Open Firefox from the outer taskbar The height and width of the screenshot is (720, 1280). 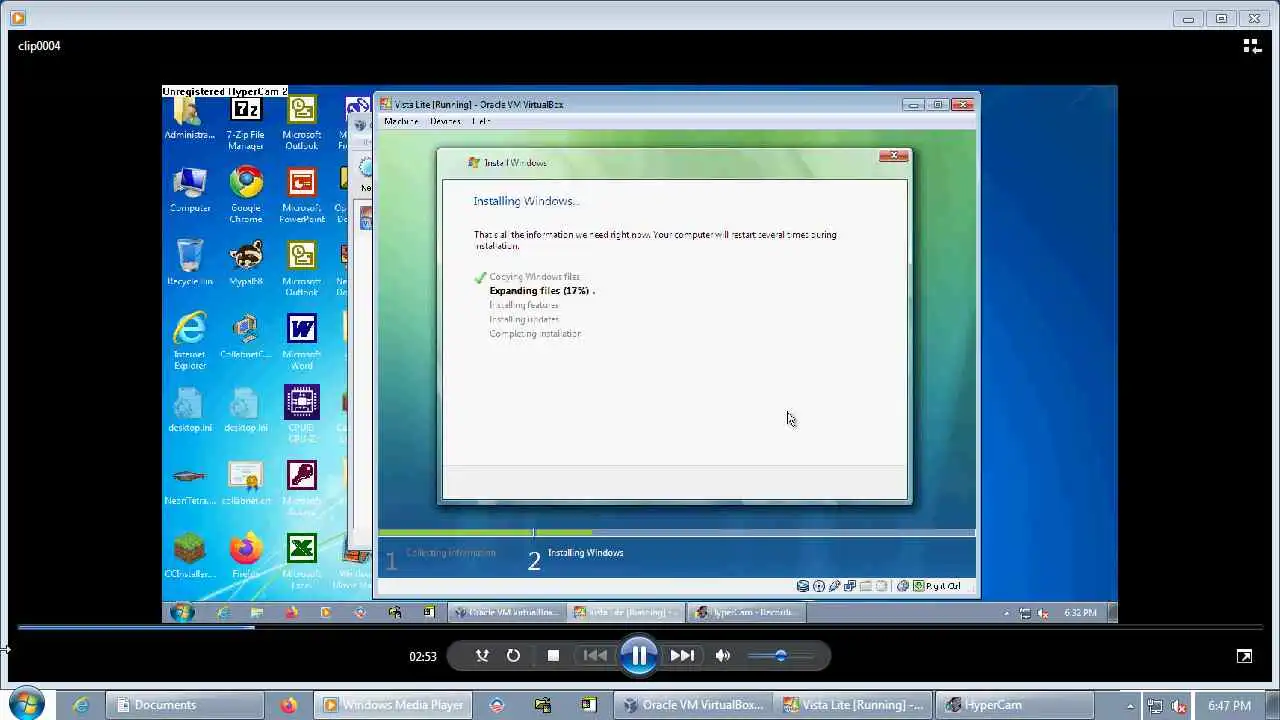[x=289, y=705]
